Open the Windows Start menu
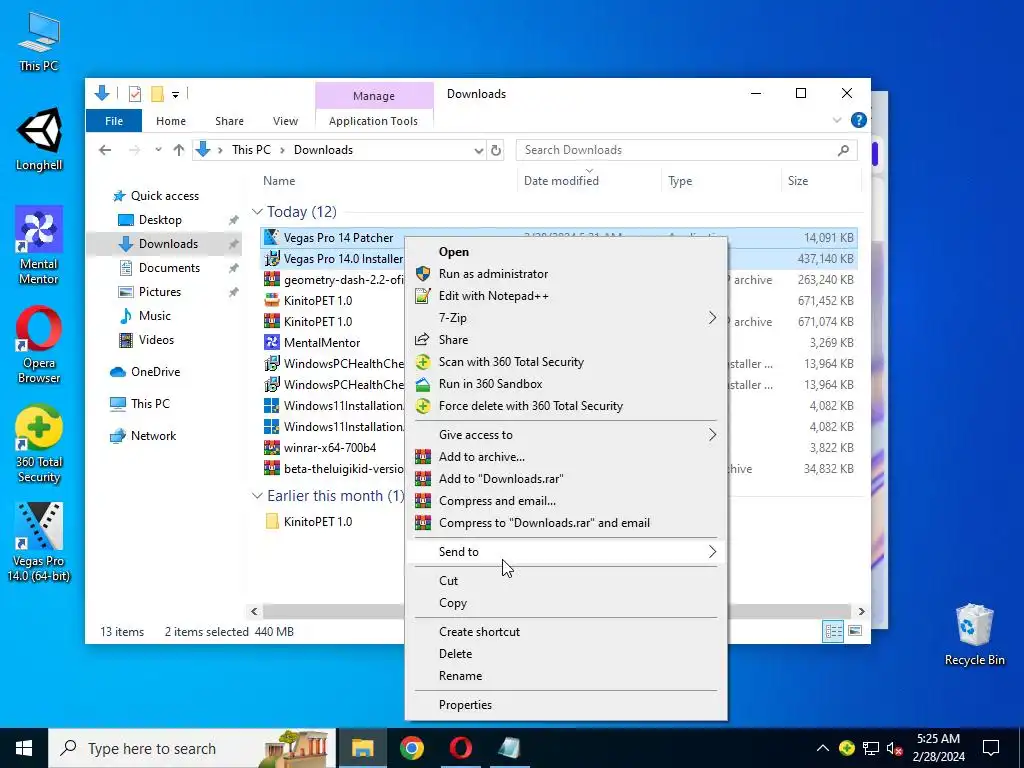Screen dimensions: 1024x768 tap(24, 748)
